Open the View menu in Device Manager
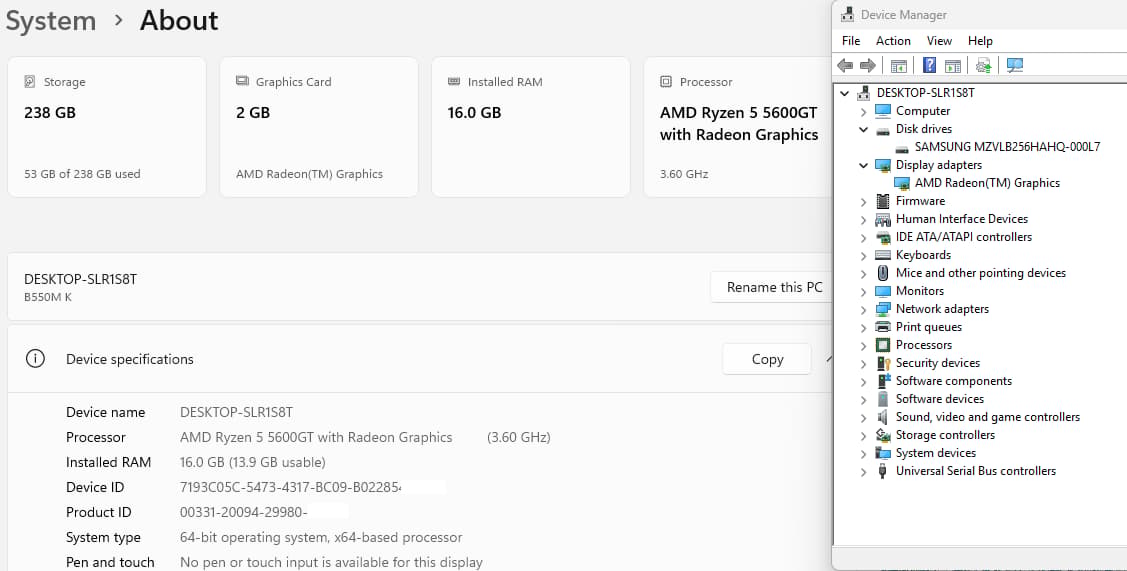The height and width of the screenshot is (571, 1127). pyautogui.click(x=939, y=41)
